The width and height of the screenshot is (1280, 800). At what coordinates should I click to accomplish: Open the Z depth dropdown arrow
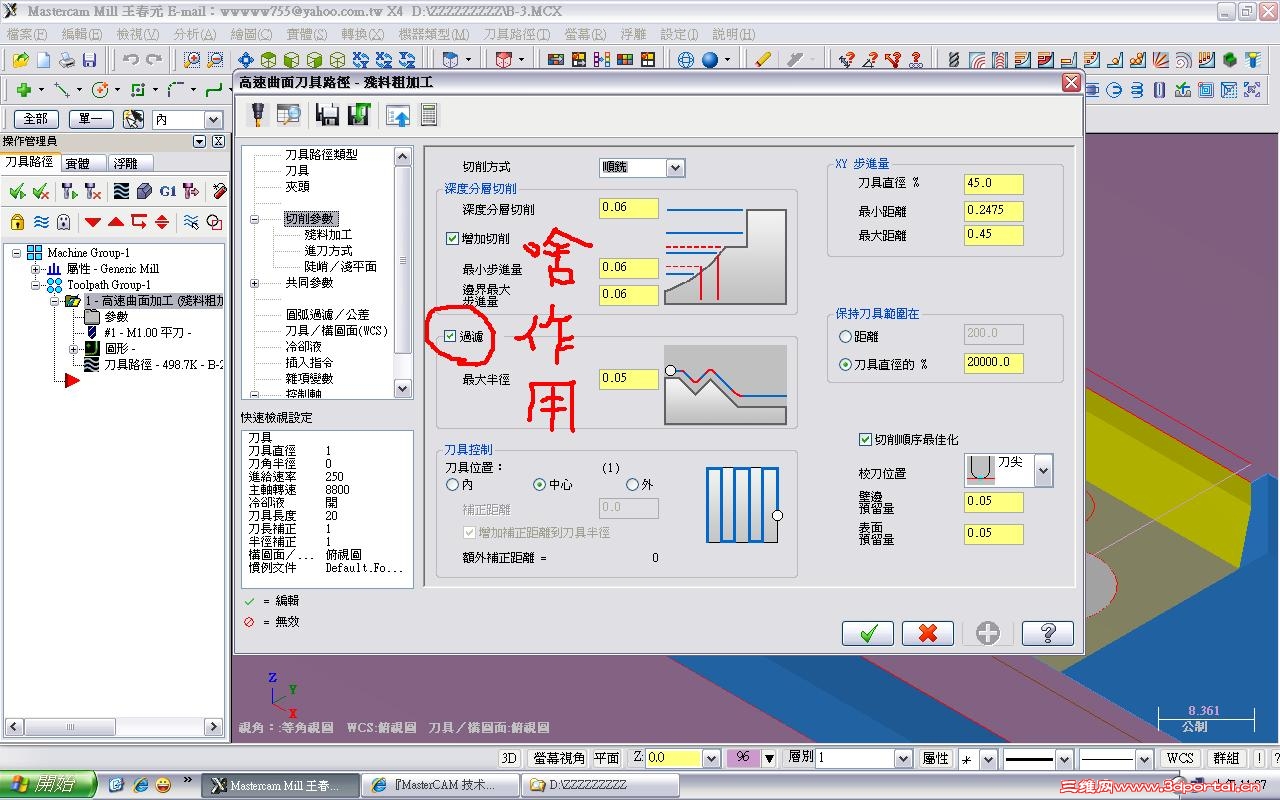click(x=711, y=759)
